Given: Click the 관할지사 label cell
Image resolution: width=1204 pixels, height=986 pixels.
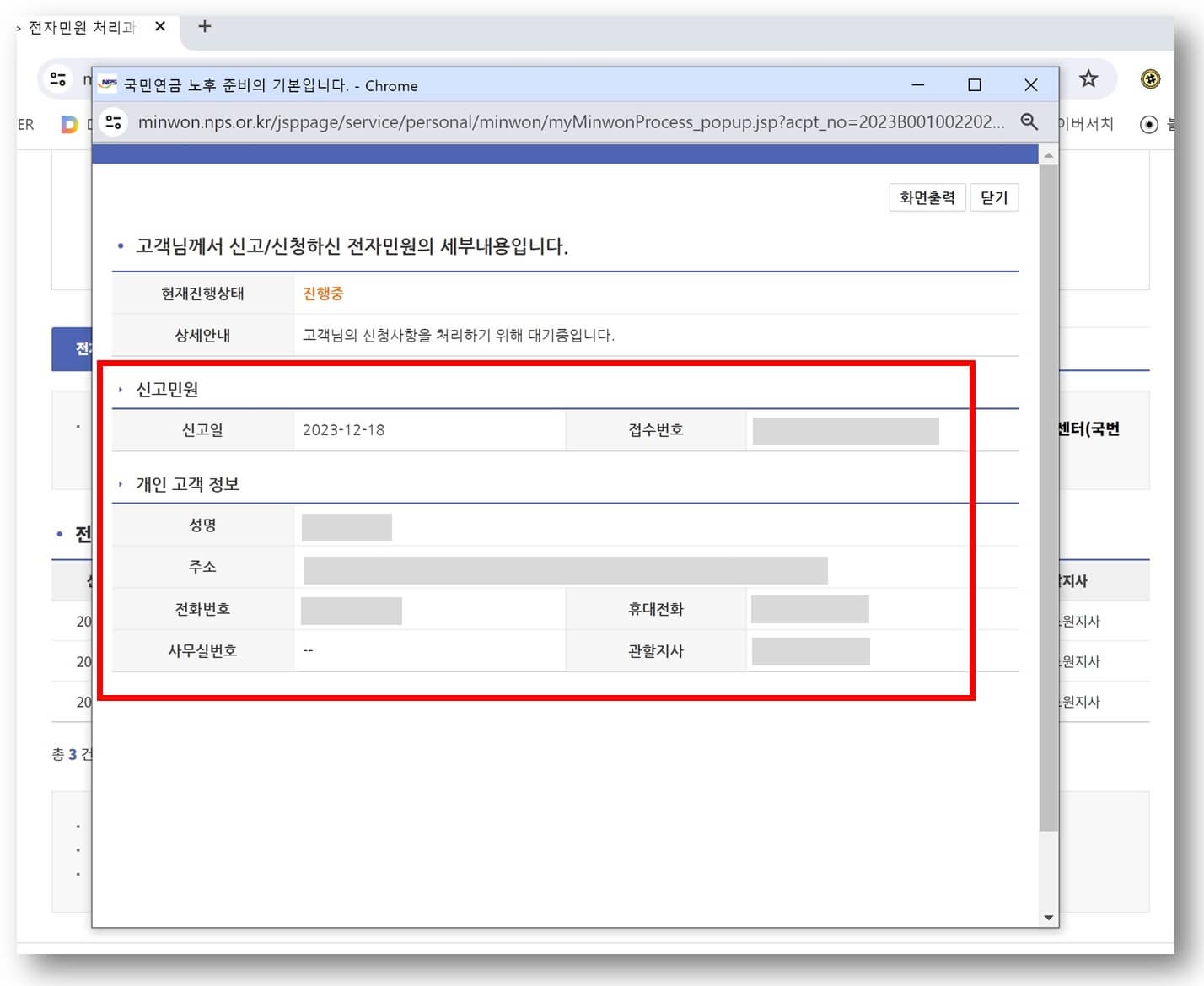Looking at the screenshot, I should tap(656, 651).
